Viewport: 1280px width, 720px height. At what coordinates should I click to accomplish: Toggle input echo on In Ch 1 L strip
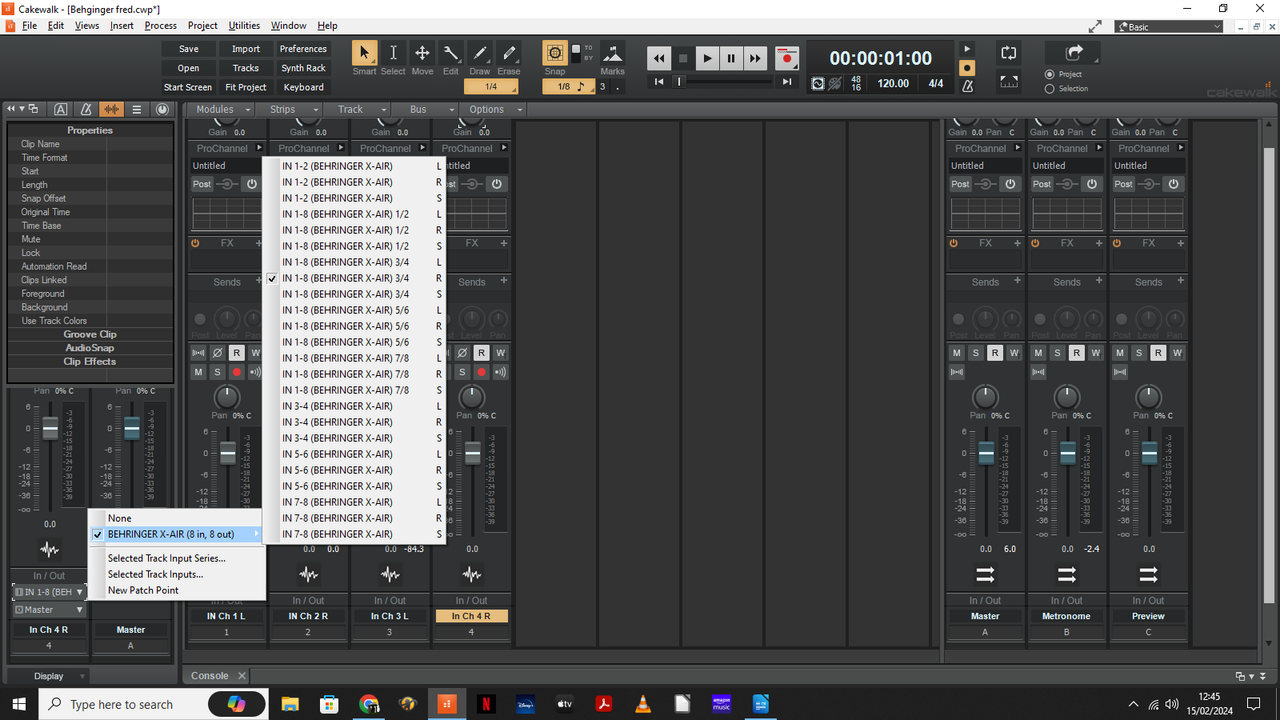(x=256, y=372)
